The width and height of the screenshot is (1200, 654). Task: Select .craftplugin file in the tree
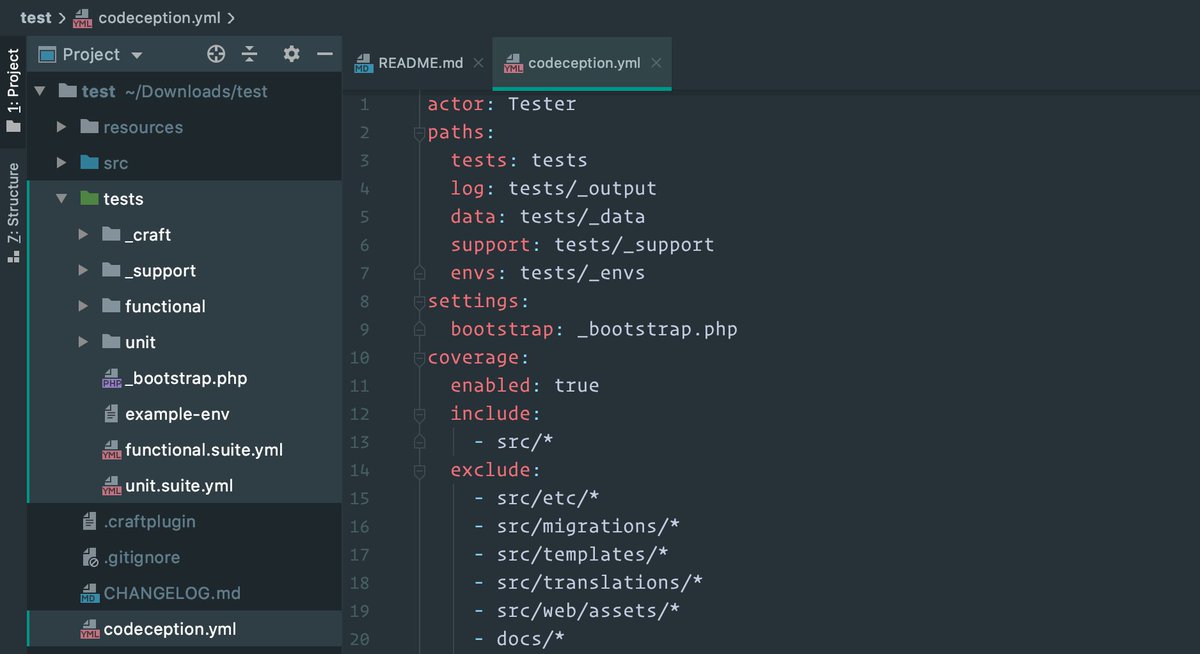(x=150, y=521)
